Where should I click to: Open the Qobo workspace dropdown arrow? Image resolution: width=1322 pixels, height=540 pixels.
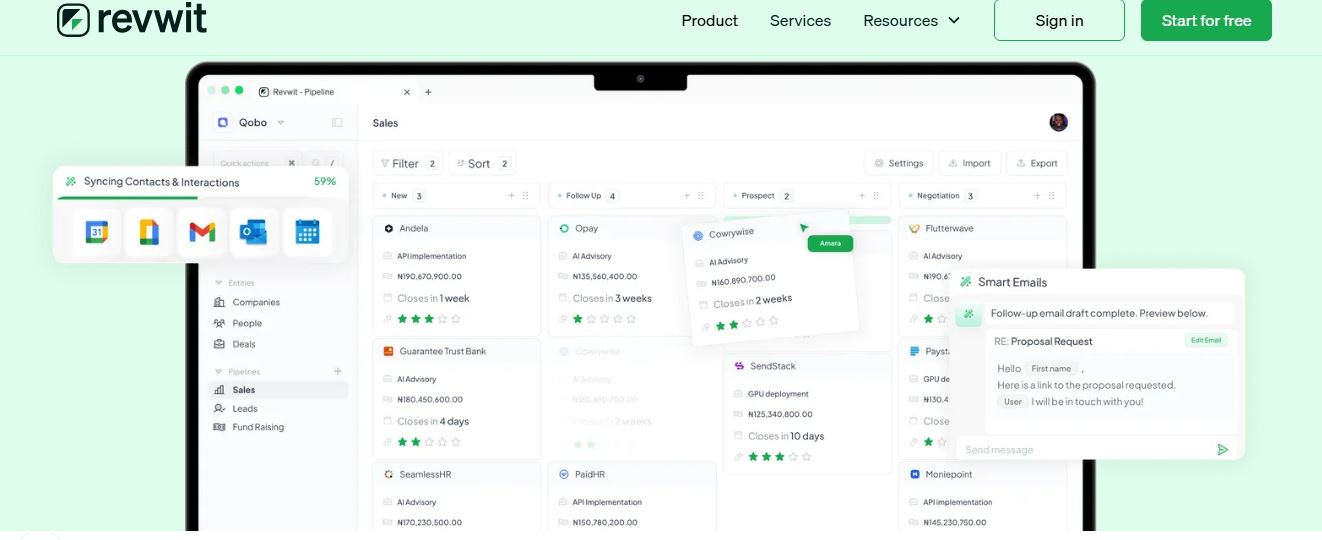281,123
